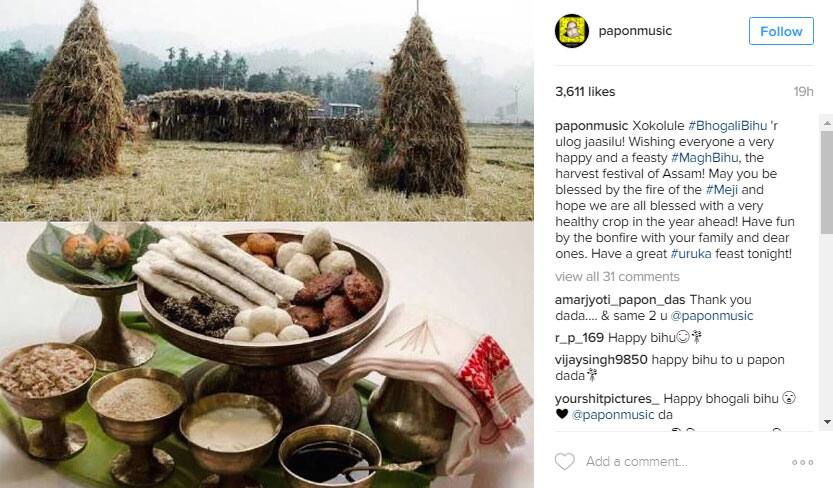The height and width of the screenshot is (488, 833).
Task: Click into Add a comment field
Action: coord(685,461)
